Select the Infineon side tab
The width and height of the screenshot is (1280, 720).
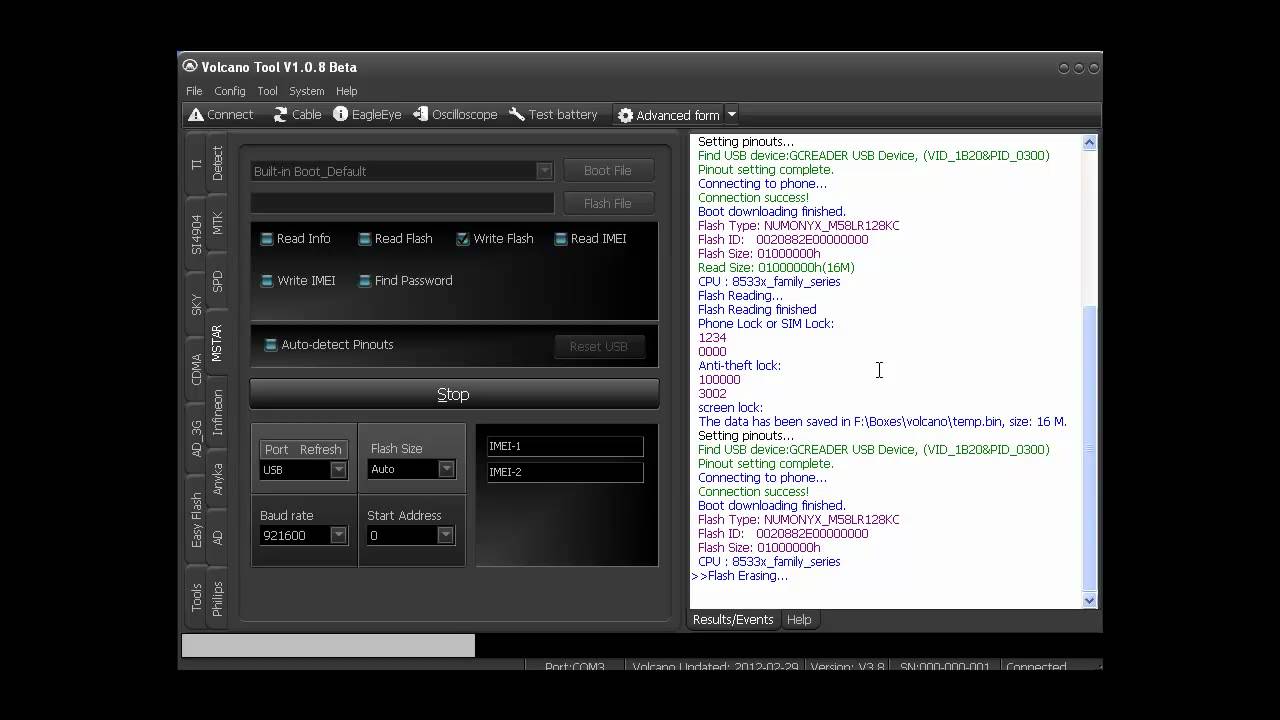(217, 412)
